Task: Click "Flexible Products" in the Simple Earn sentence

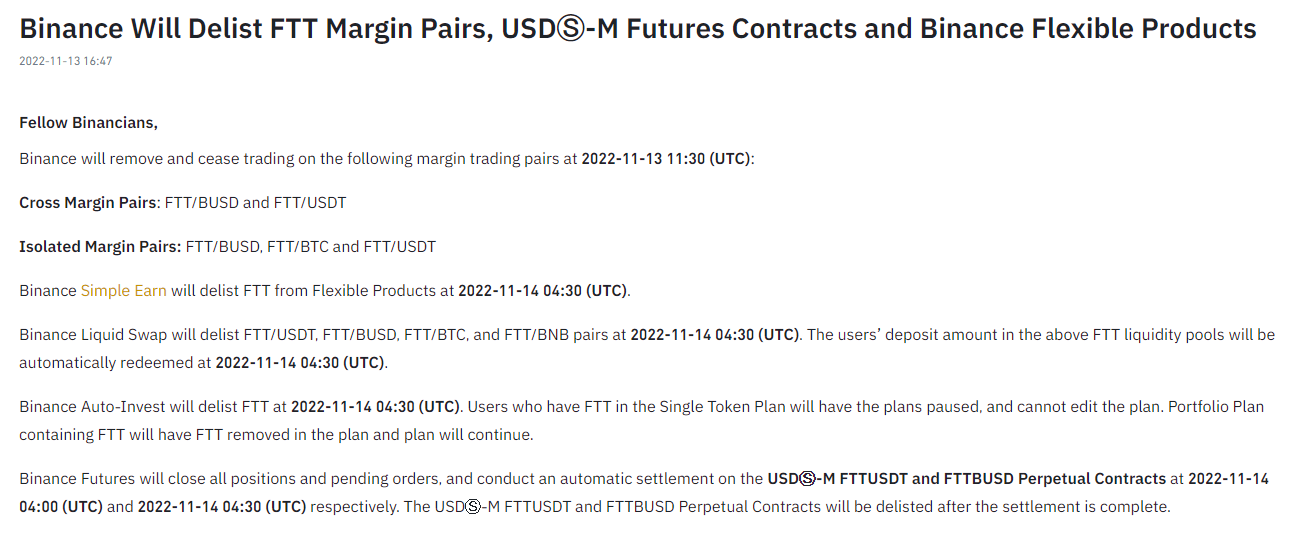Action: click(x=373, y=291)
